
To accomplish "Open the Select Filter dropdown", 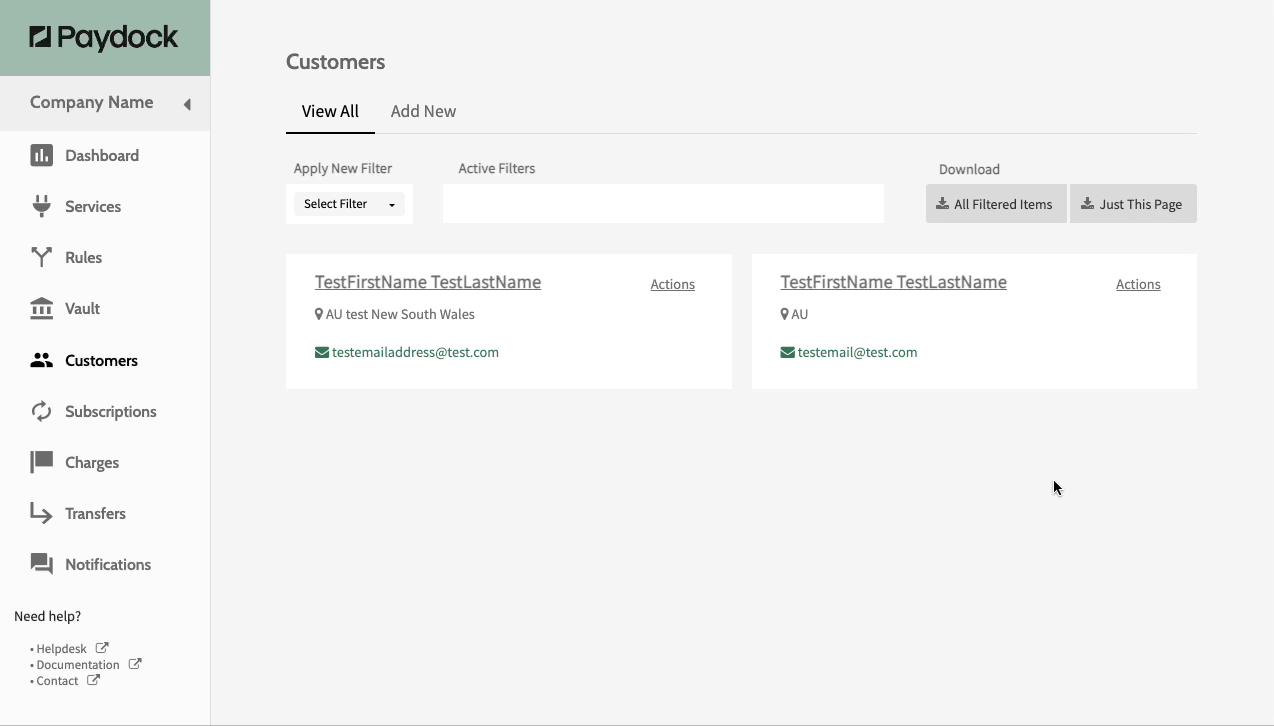I will [349, 204].
